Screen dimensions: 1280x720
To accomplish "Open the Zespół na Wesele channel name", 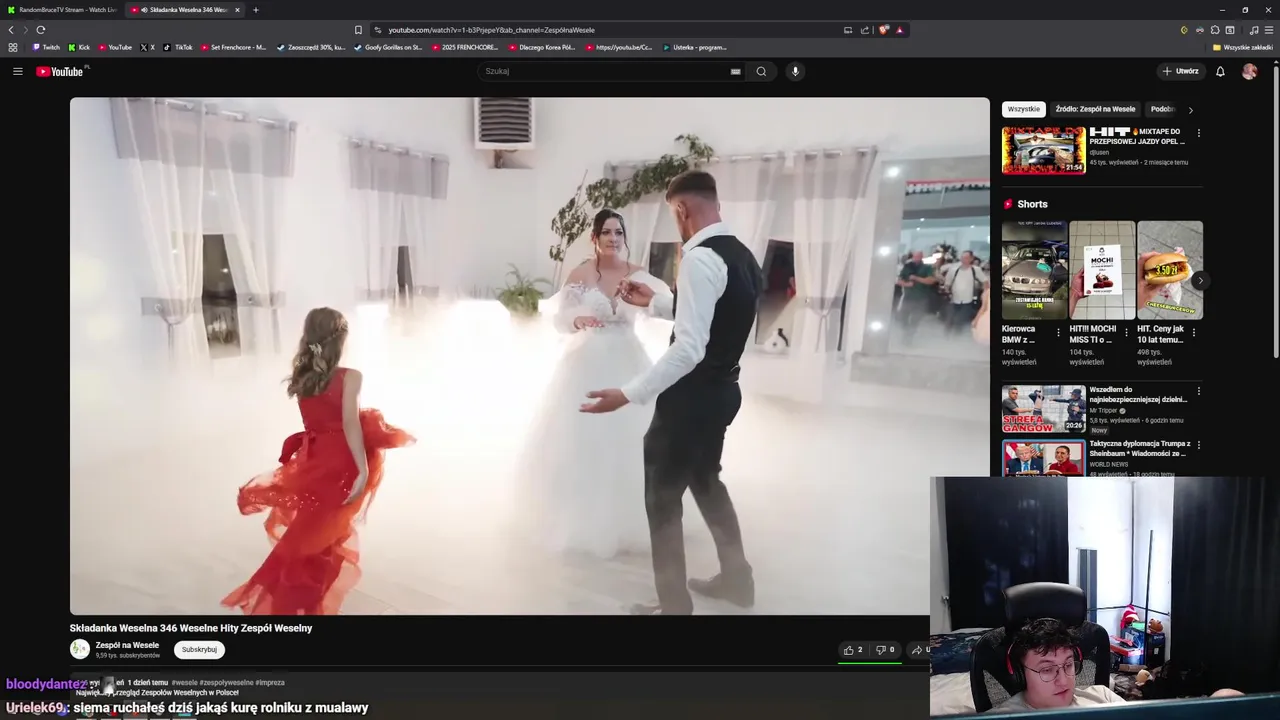I will tap(127, 645).
